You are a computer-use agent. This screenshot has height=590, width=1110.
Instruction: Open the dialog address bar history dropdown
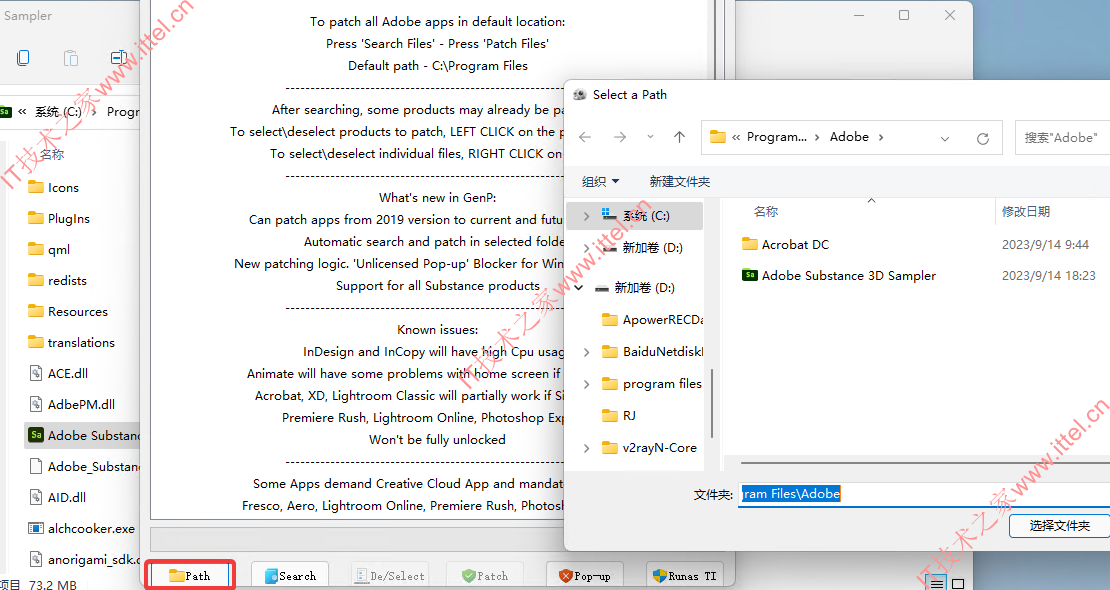944,138
